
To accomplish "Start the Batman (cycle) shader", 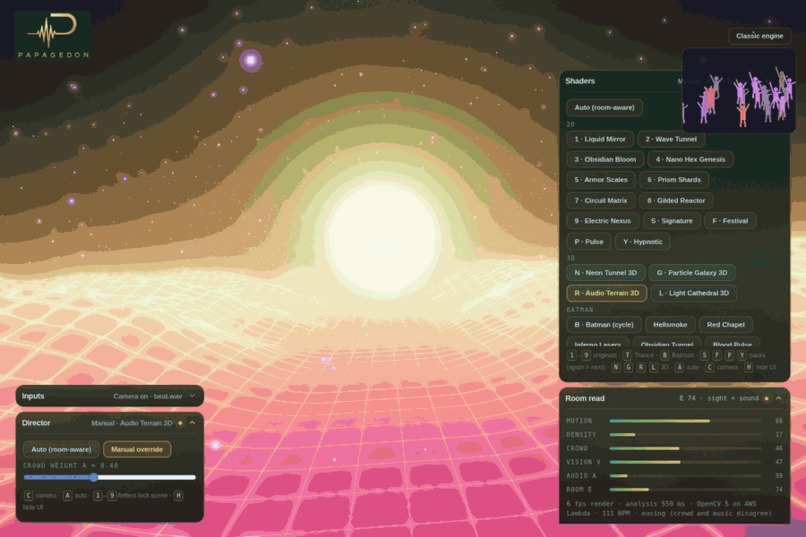I will coord(604,325).
